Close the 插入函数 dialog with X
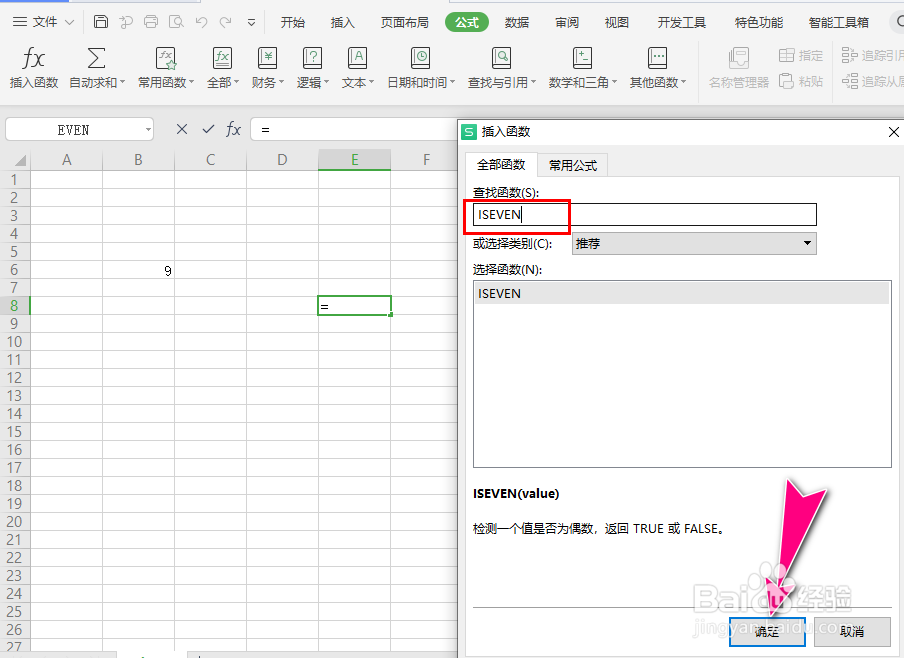 (x=893, y=132)
